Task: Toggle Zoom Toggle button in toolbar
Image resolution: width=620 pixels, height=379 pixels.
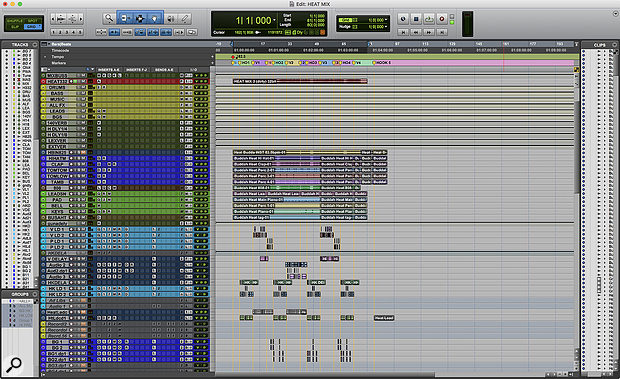Action: (x=101, y=32)
